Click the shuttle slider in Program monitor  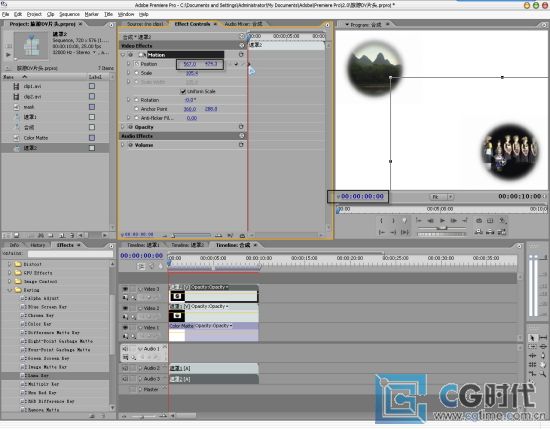pyautogui.click(x=442, y=228)
